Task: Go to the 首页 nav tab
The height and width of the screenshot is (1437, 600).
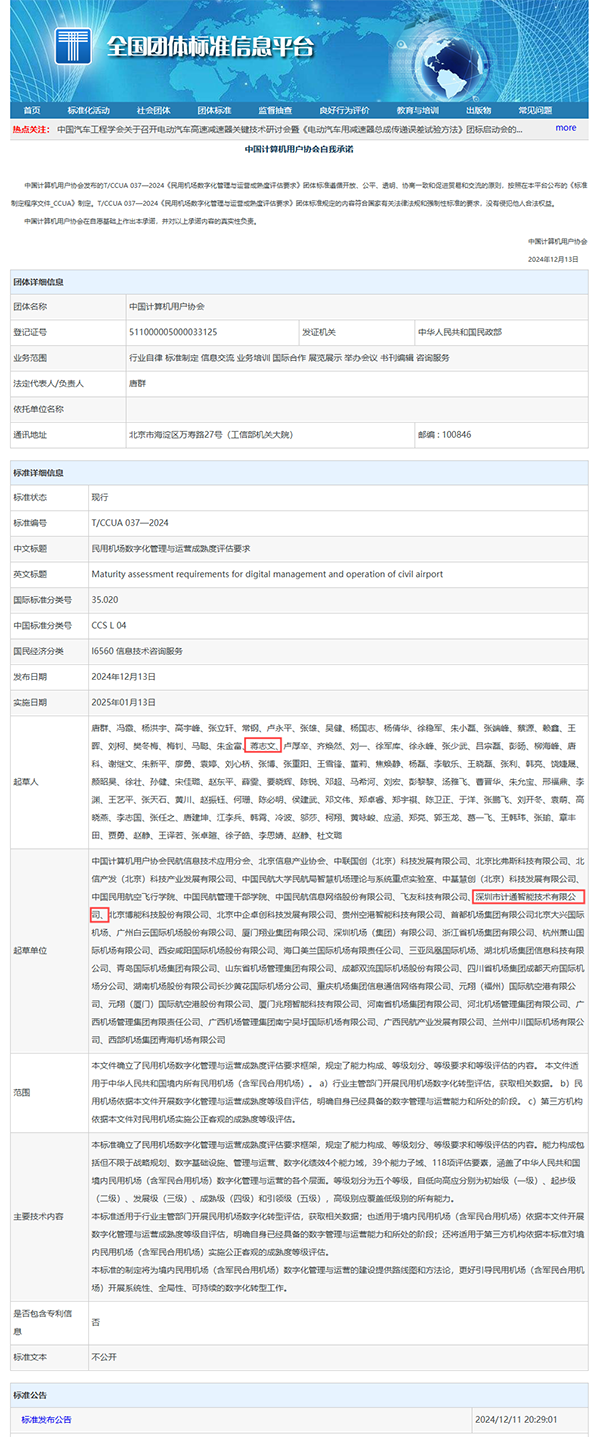Action: pos(32,110)
